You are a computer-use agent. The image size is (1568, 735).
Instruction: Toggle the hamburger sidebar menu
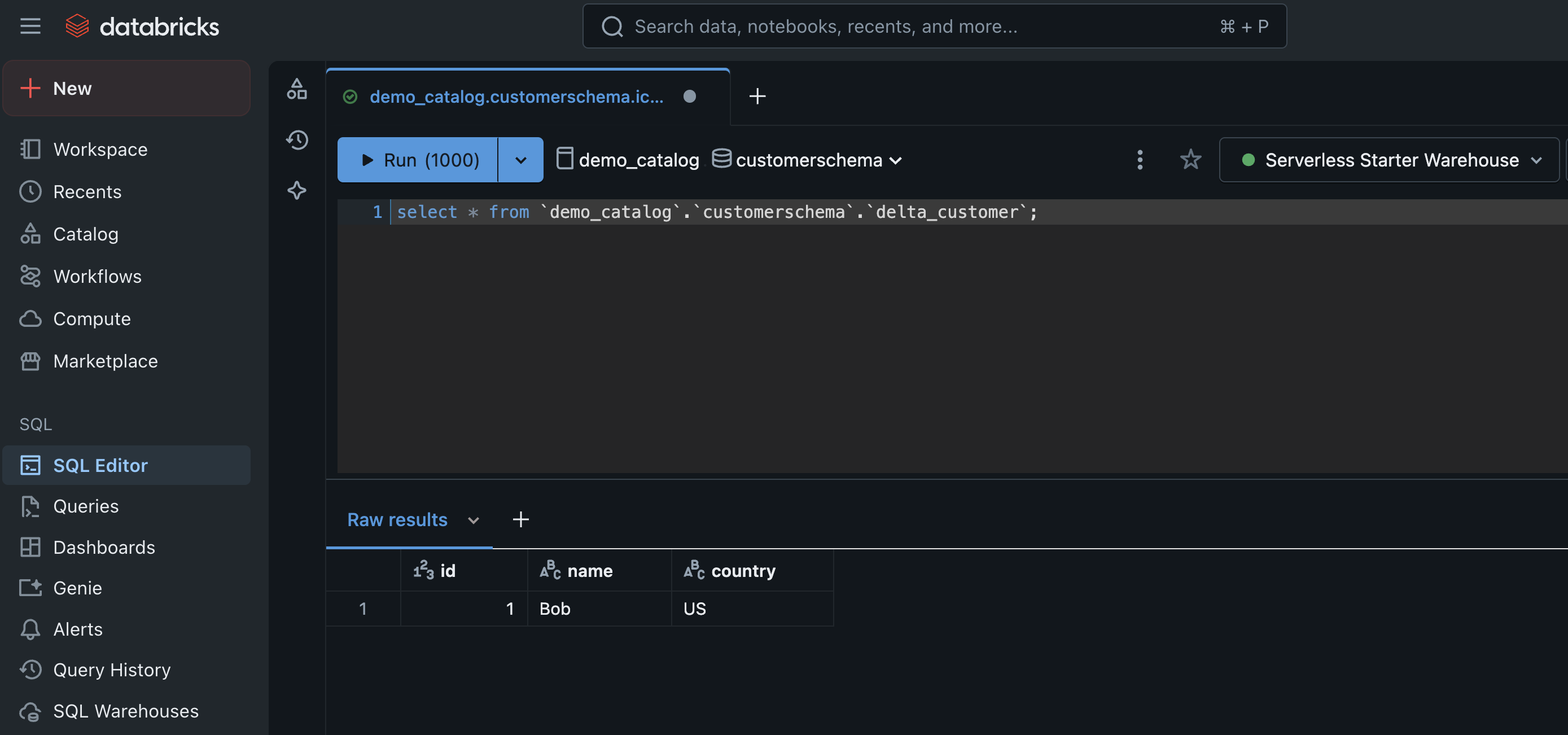pos(30,26)
